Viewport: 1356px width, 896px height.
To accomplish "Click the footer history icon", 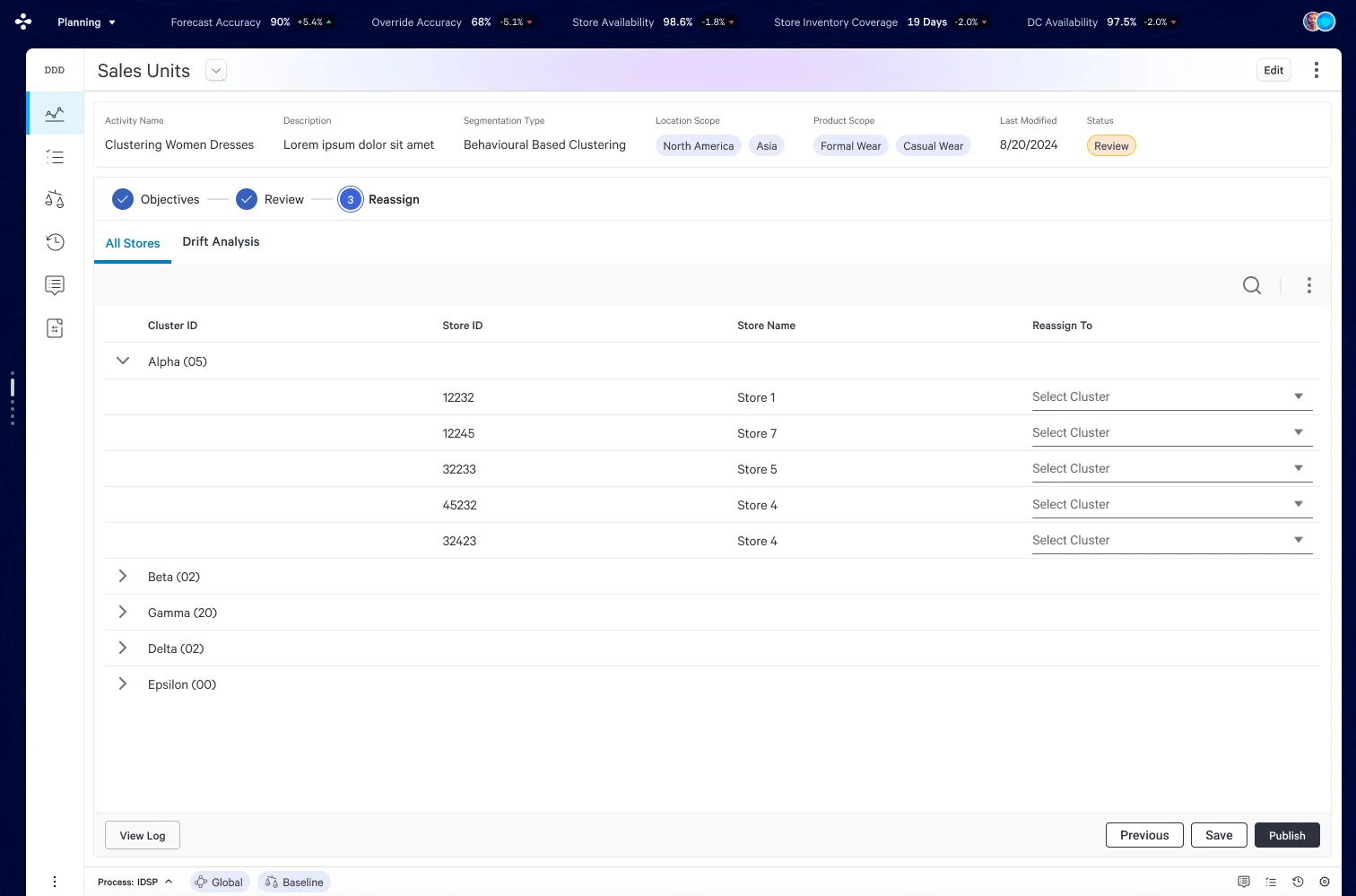I will click(1298, 882).
